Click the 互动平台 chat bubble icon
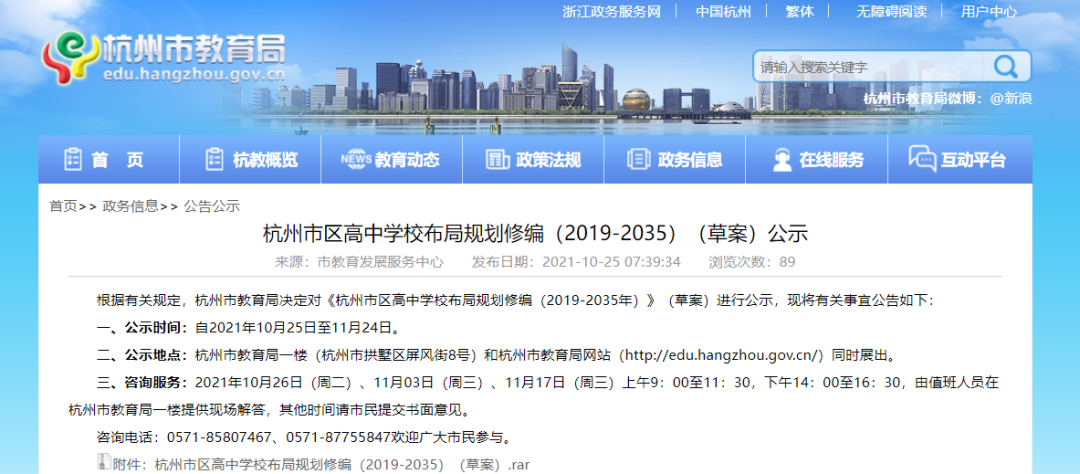Screen dimensions: 1080x474 point(922,159)
